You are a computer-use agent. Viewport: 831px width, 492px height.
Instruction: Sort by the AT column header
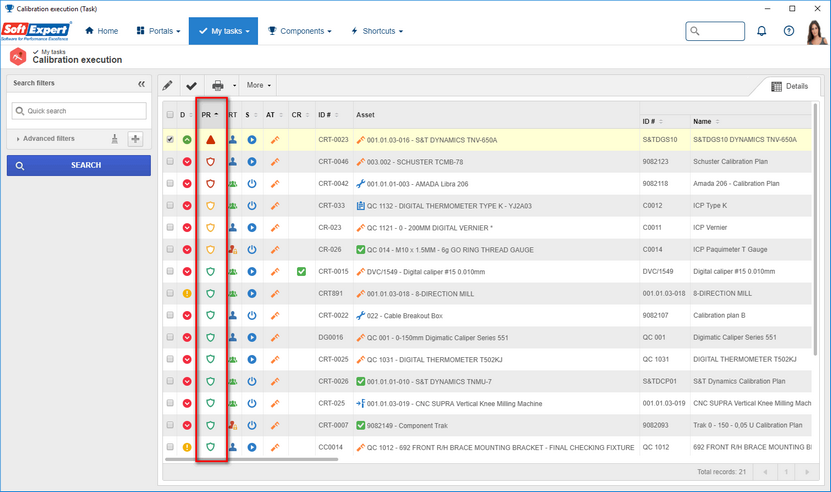coord(275,115)
